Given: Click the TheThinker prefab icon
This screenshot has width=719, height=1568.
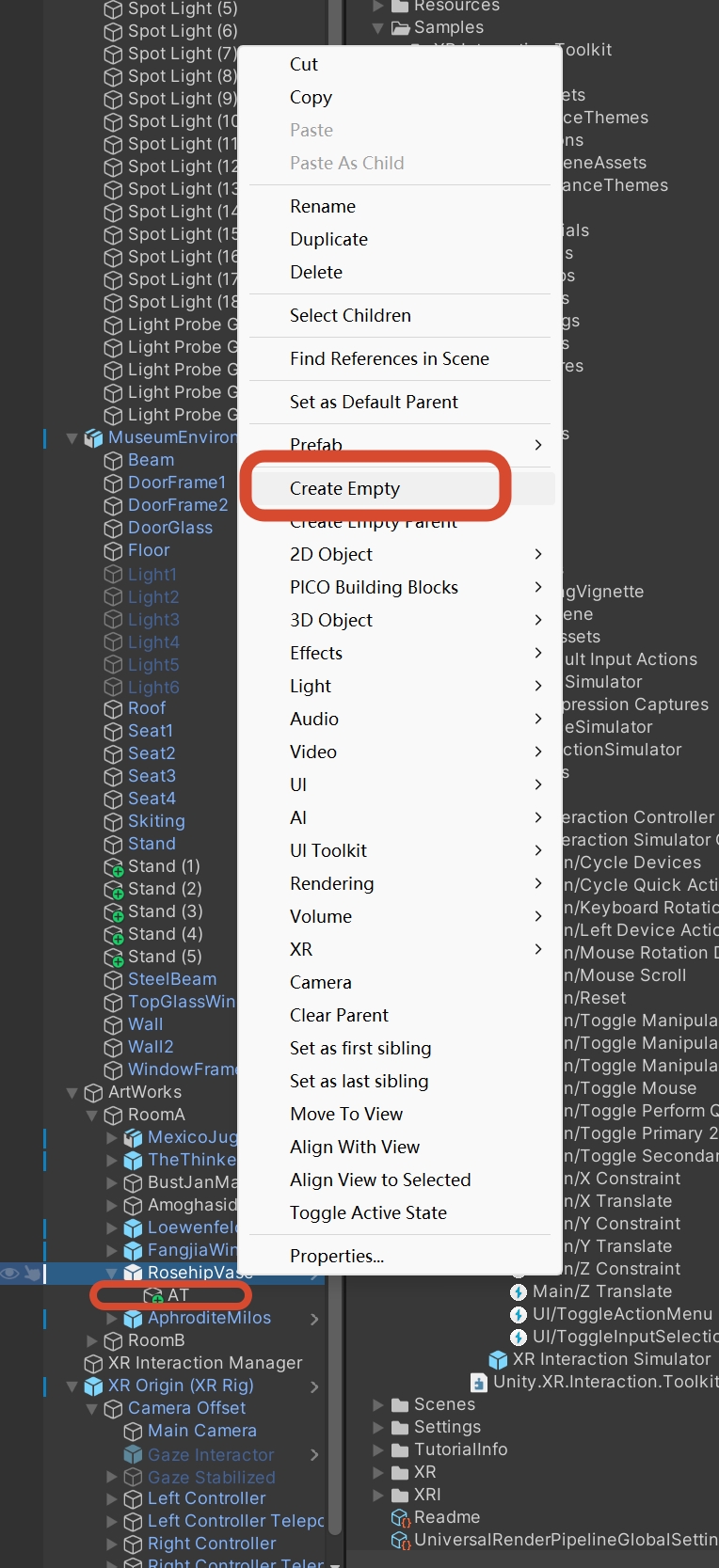Looking at the screenshot, I should point(133,1160).
